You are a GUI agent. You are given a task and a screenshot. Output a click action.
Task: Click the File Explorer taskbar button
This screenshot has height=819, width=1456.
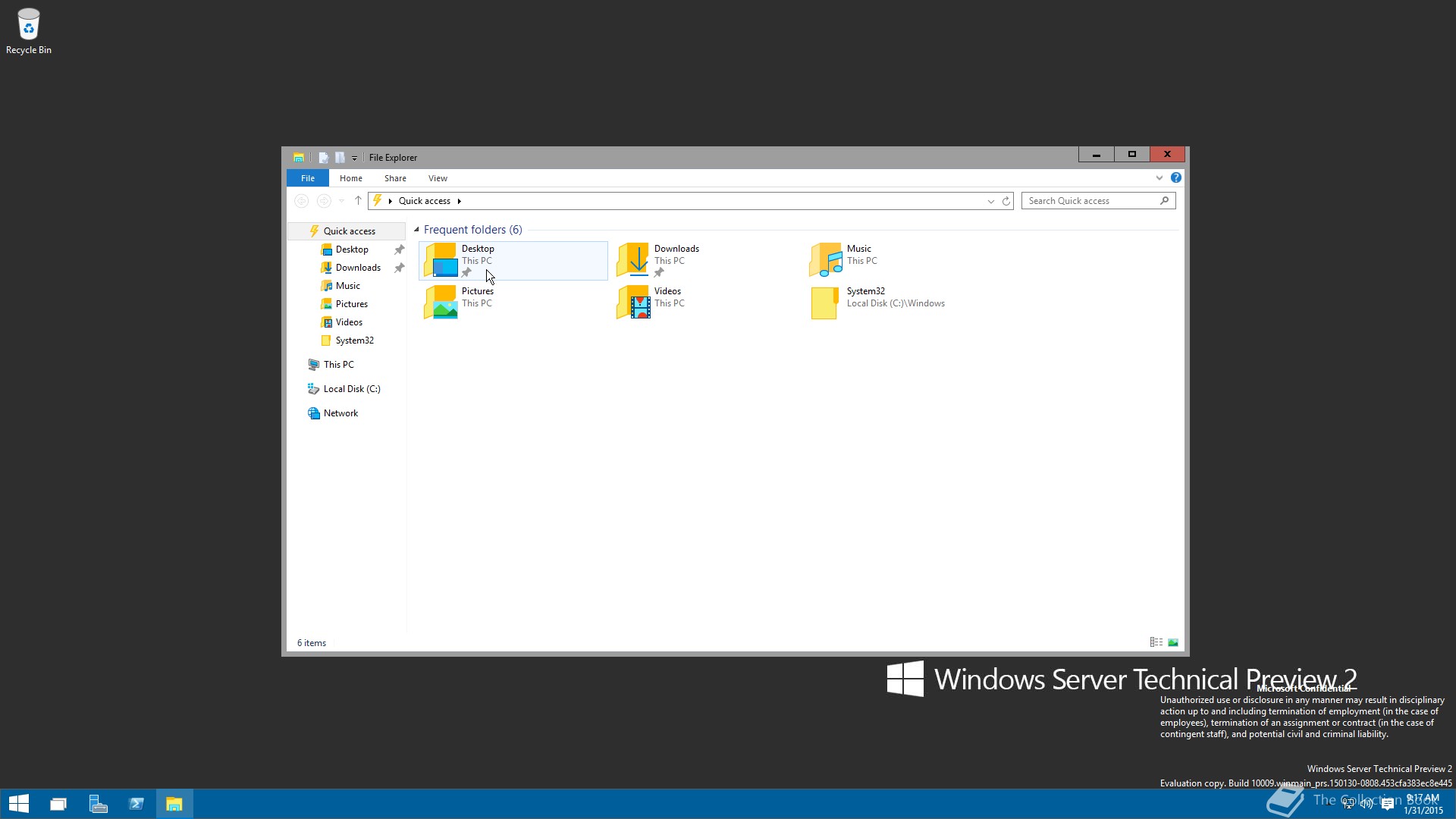pyautogui.click(x=174, y=804)
